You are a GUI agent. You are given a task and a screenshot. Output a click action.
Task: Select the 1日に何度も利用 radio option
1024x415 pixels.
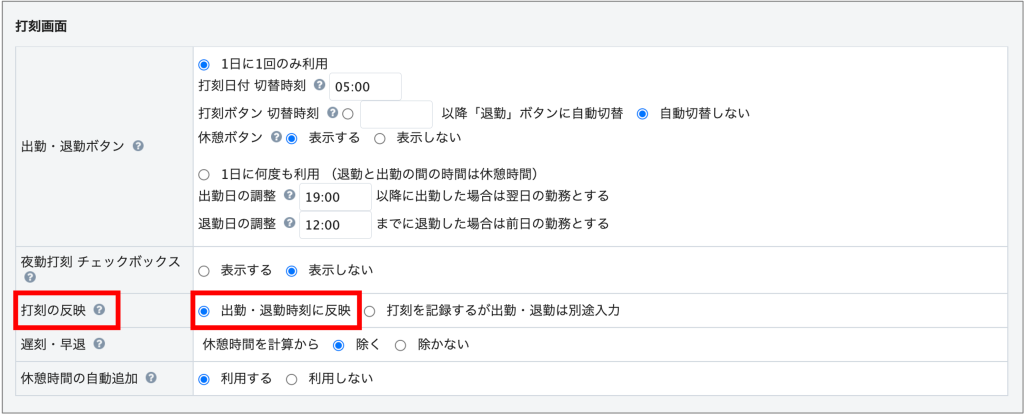pyautogui.click(x=205, y=173)
